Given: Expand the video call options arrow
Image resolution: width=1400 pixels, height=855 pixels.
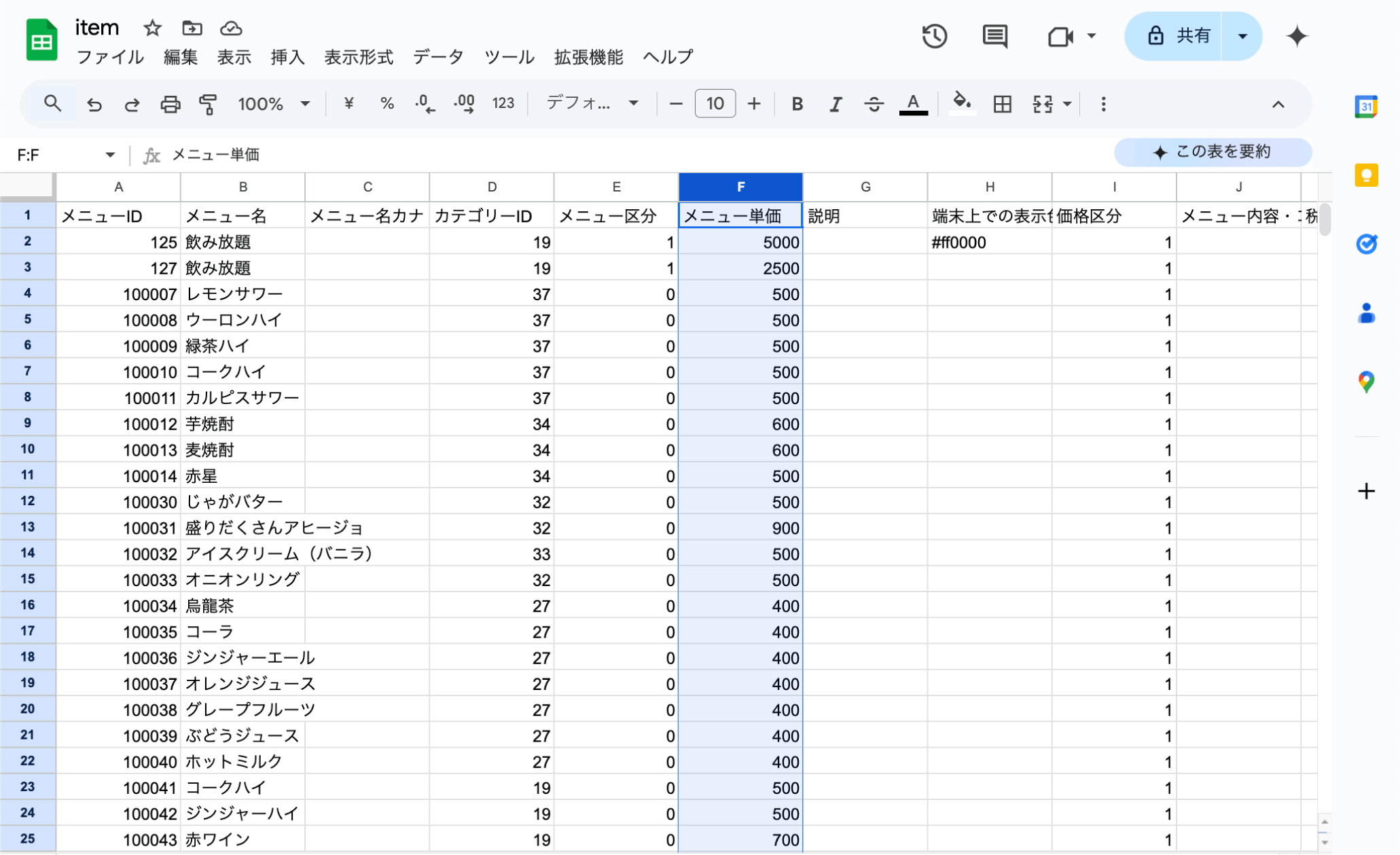Looking at the screenshot, I should (x=1091, y=36).
